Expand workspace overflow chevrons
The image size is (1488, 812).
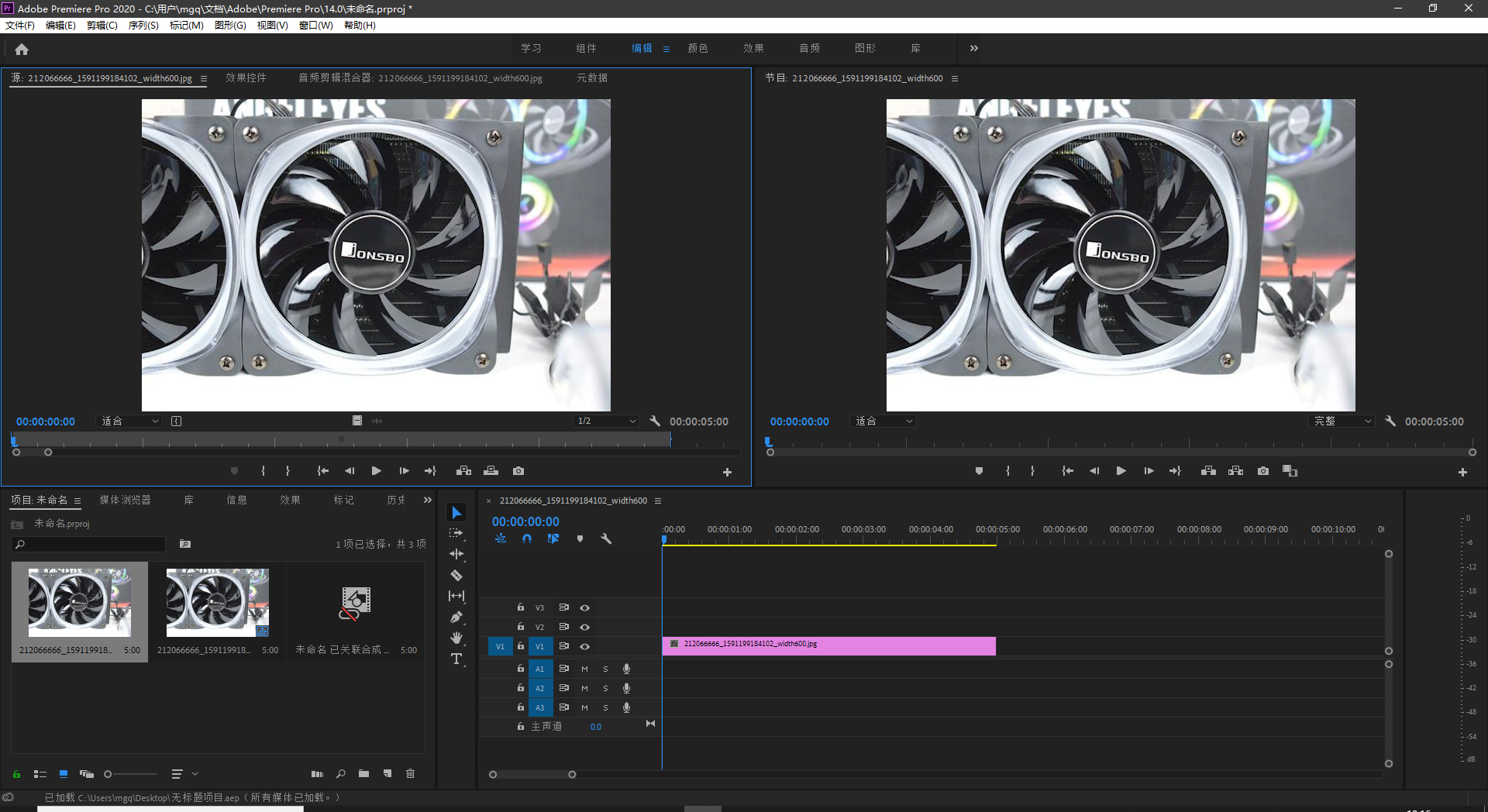tap(974, 48)
